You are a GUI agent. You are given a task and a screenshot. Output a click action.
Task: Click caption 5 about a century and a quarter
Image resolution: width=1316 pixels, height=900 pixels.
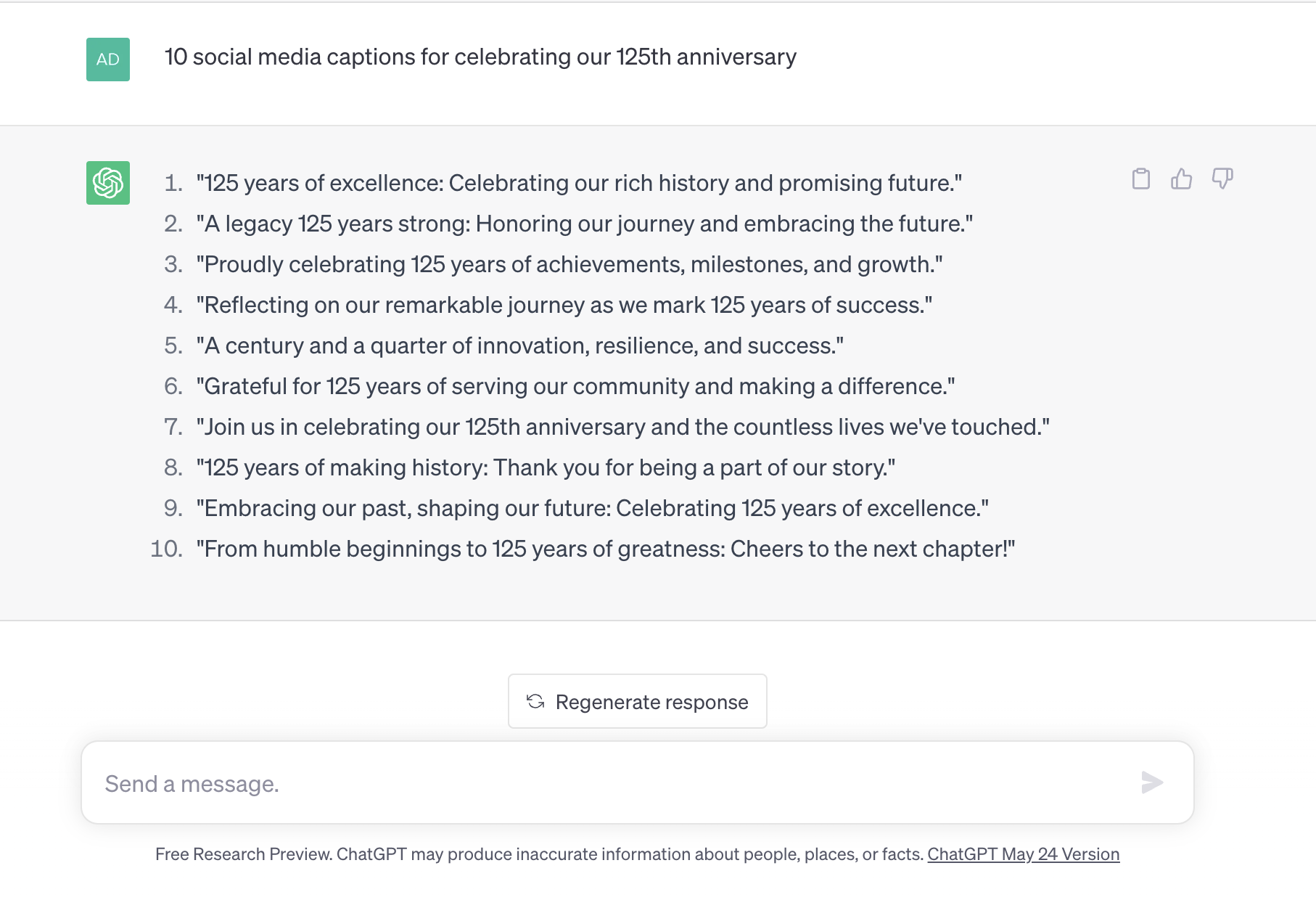pyautogui.click(x=520, y=345)
